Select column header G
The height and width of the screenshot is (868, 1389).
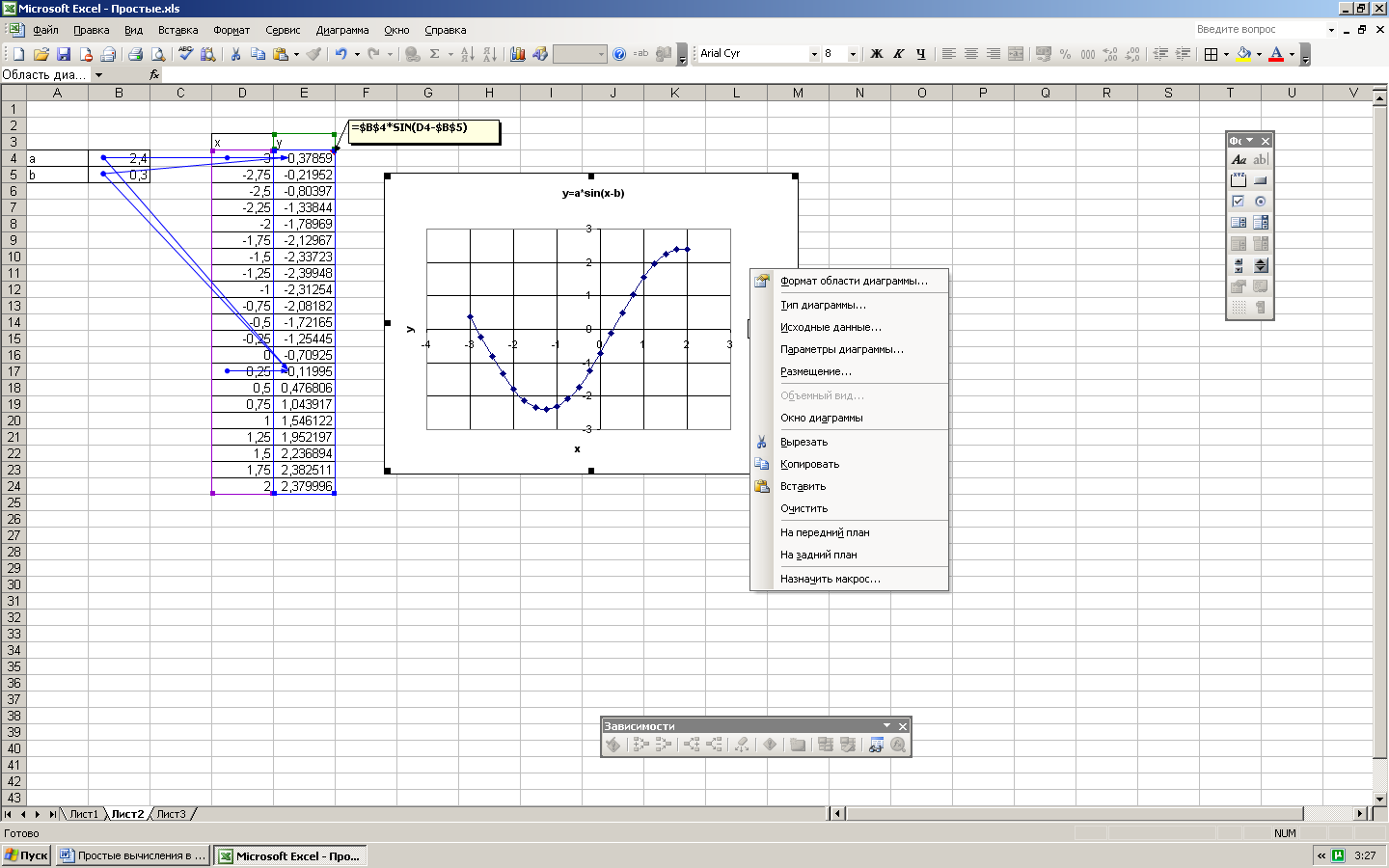click(x=427, y=93)
